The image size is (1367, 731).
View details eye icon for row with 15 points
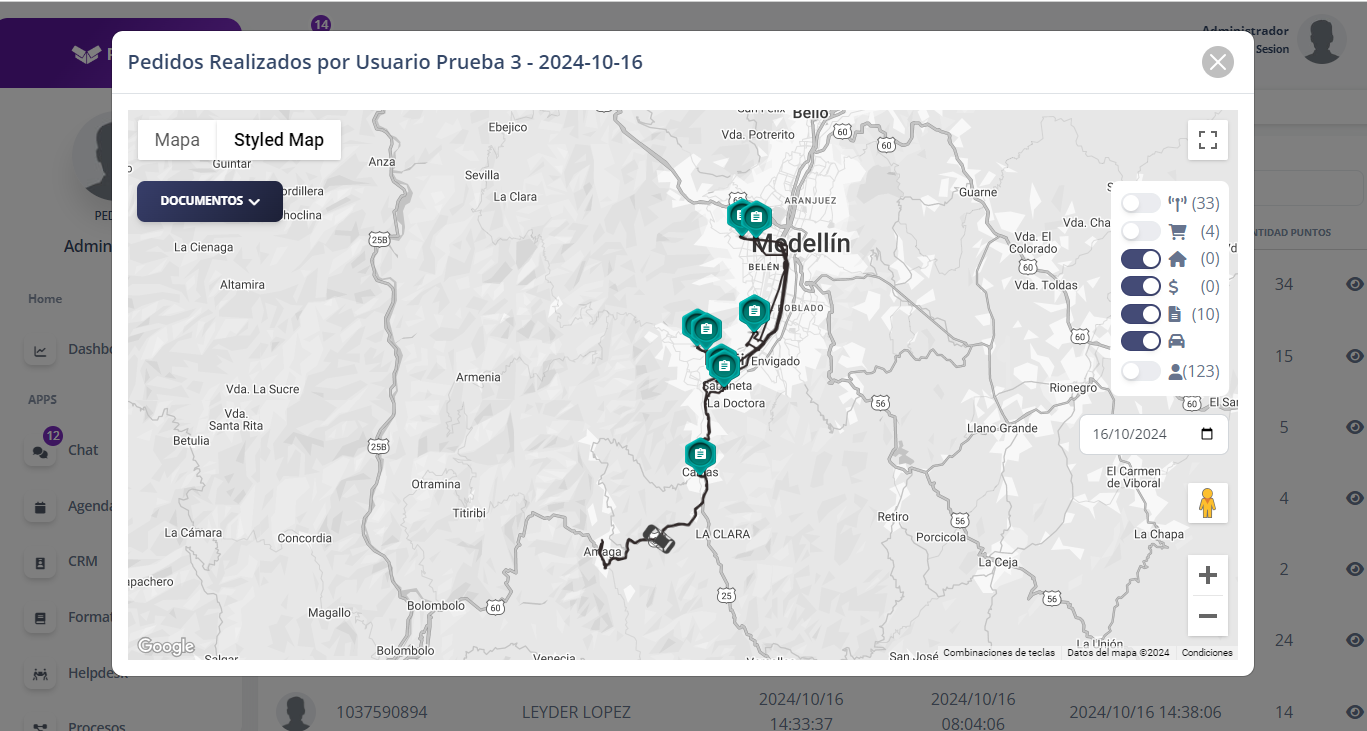click(x=1355, y=356)
